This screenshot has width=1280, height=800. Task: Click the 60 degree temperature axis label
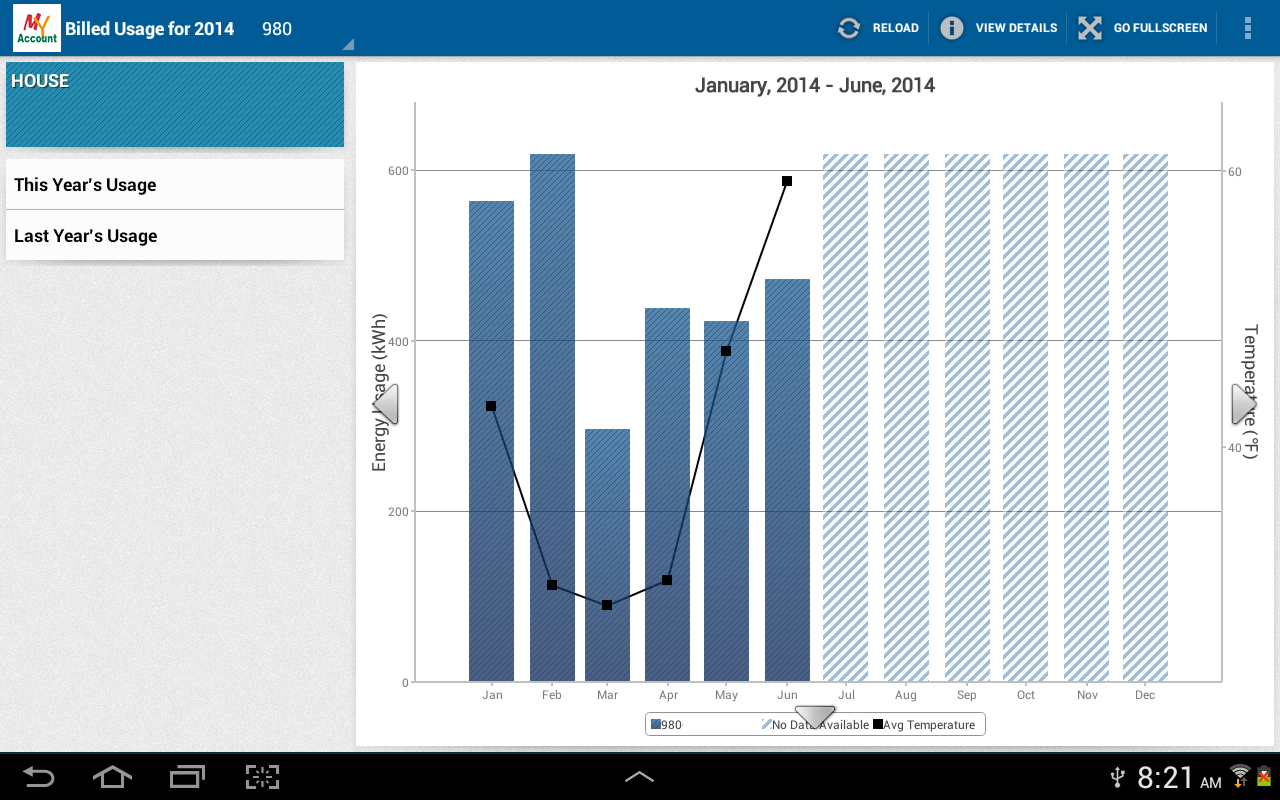(x=1235, y=172)
